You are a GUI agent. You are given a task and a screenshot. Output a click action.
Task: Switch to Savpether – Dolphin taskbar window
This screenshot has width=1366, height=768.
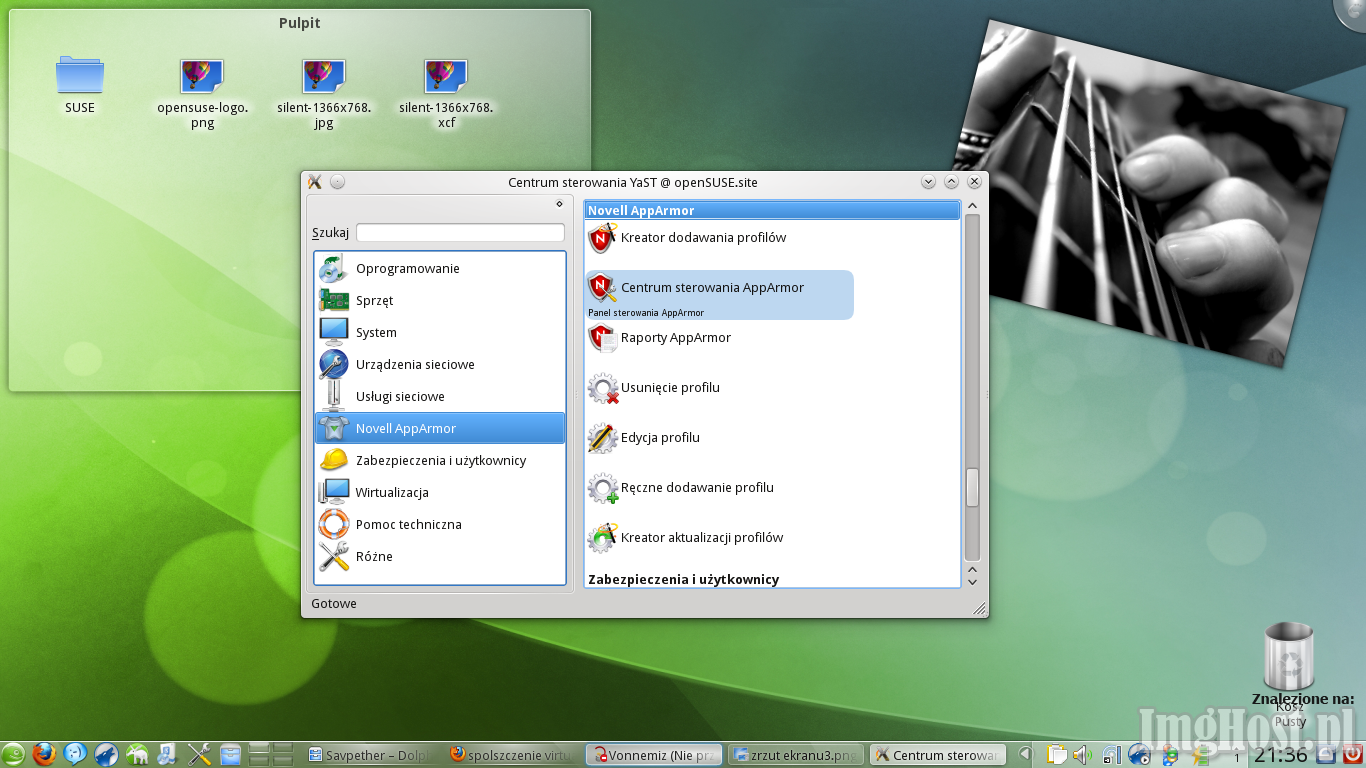click(x=369, y=755)
